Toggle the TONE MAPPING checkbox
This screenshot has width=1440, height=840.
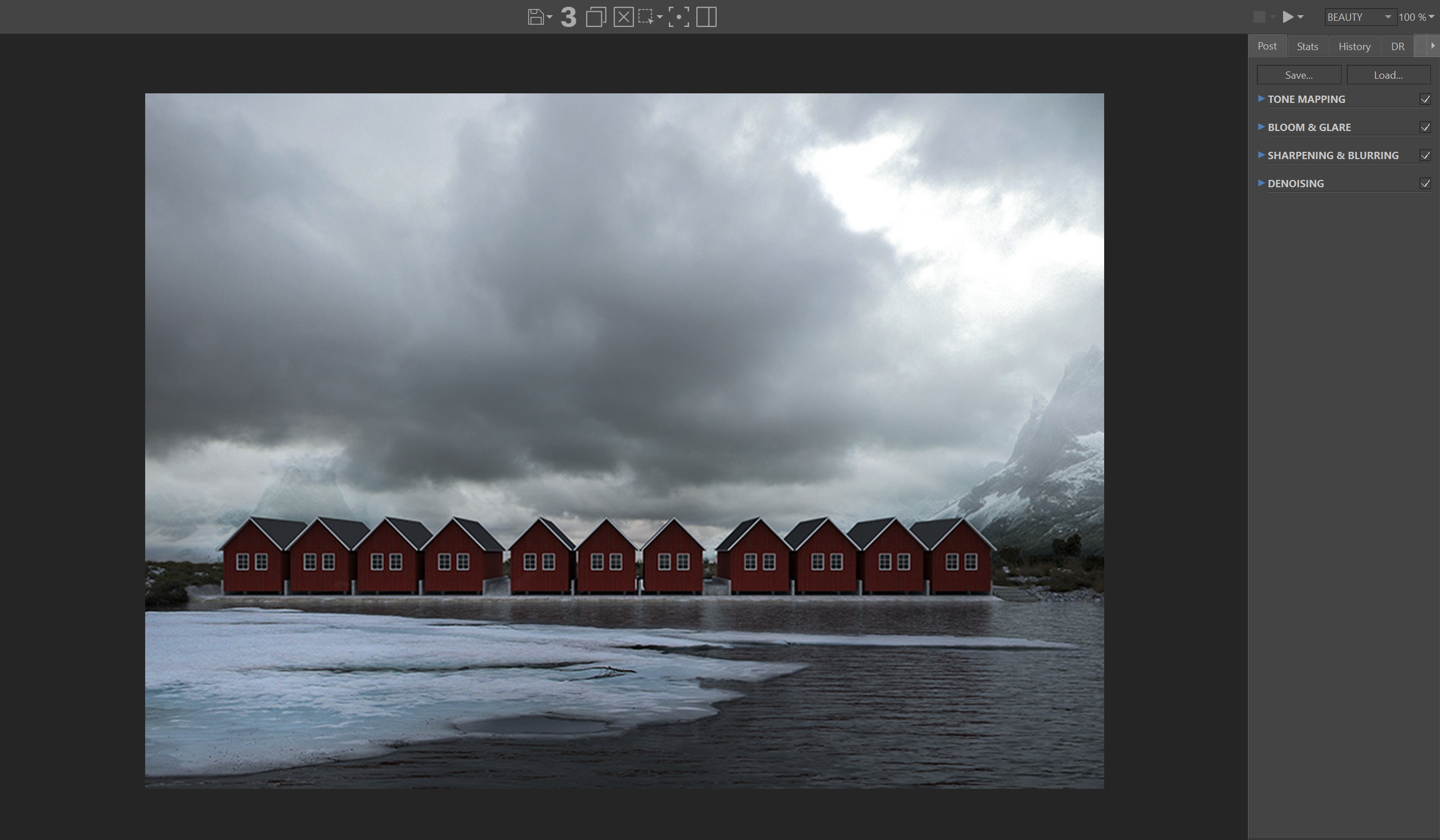point(1425,100)
